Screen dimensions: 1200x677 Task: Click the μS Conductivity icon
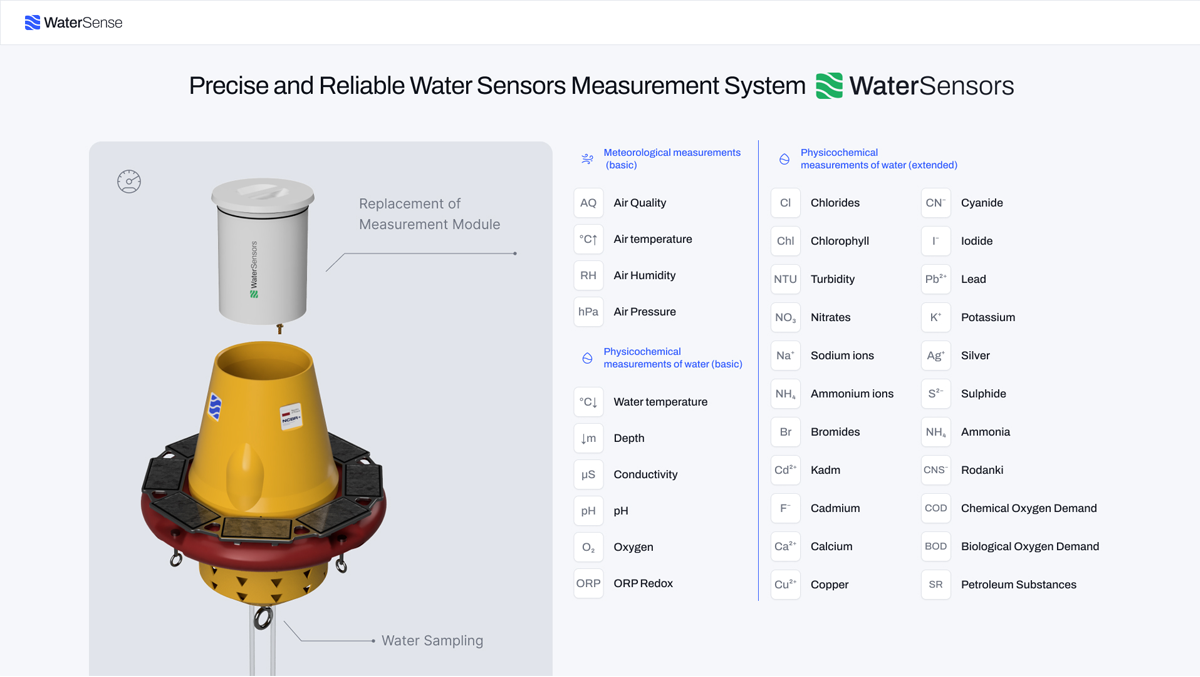pyautogui.click(x=588, y=474)
